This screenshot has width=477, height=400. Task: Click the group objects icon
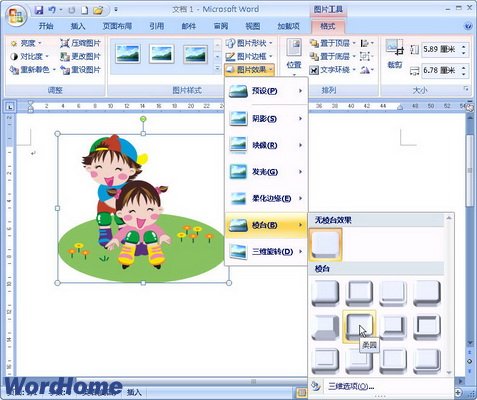pos(366,56)
